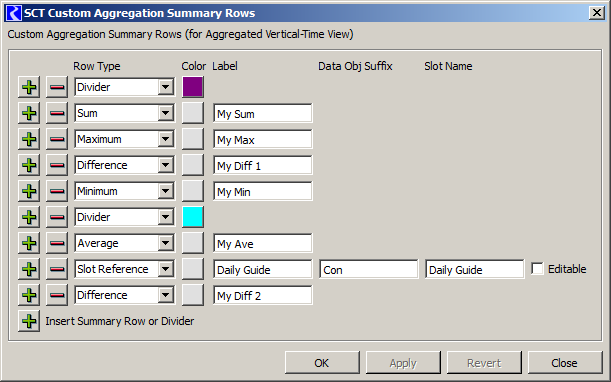
Task: Click the plus next to My Ave row
Action: 29,243
